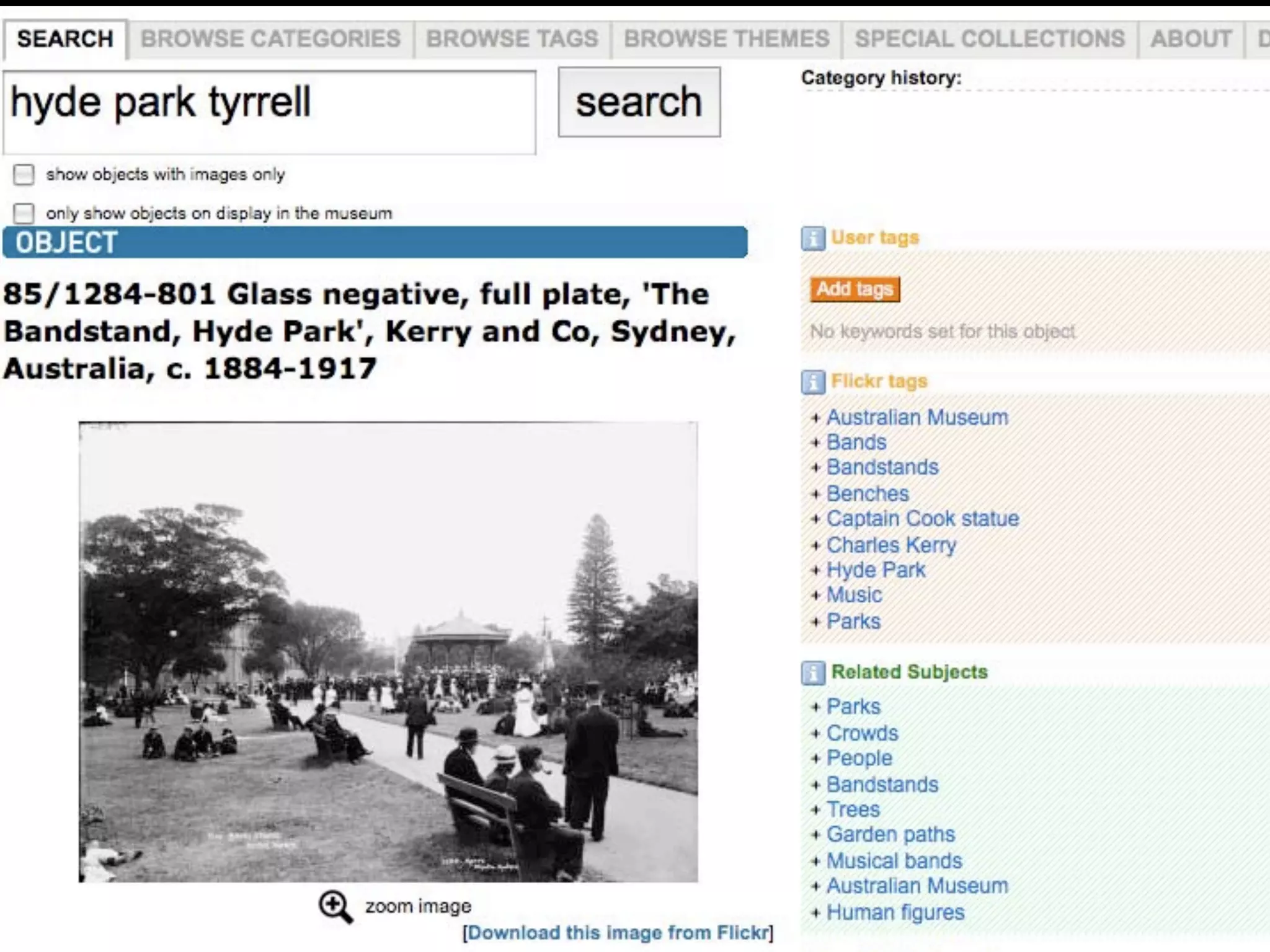
Task: Open the Browse Themes tab
Action: [726, 39]
